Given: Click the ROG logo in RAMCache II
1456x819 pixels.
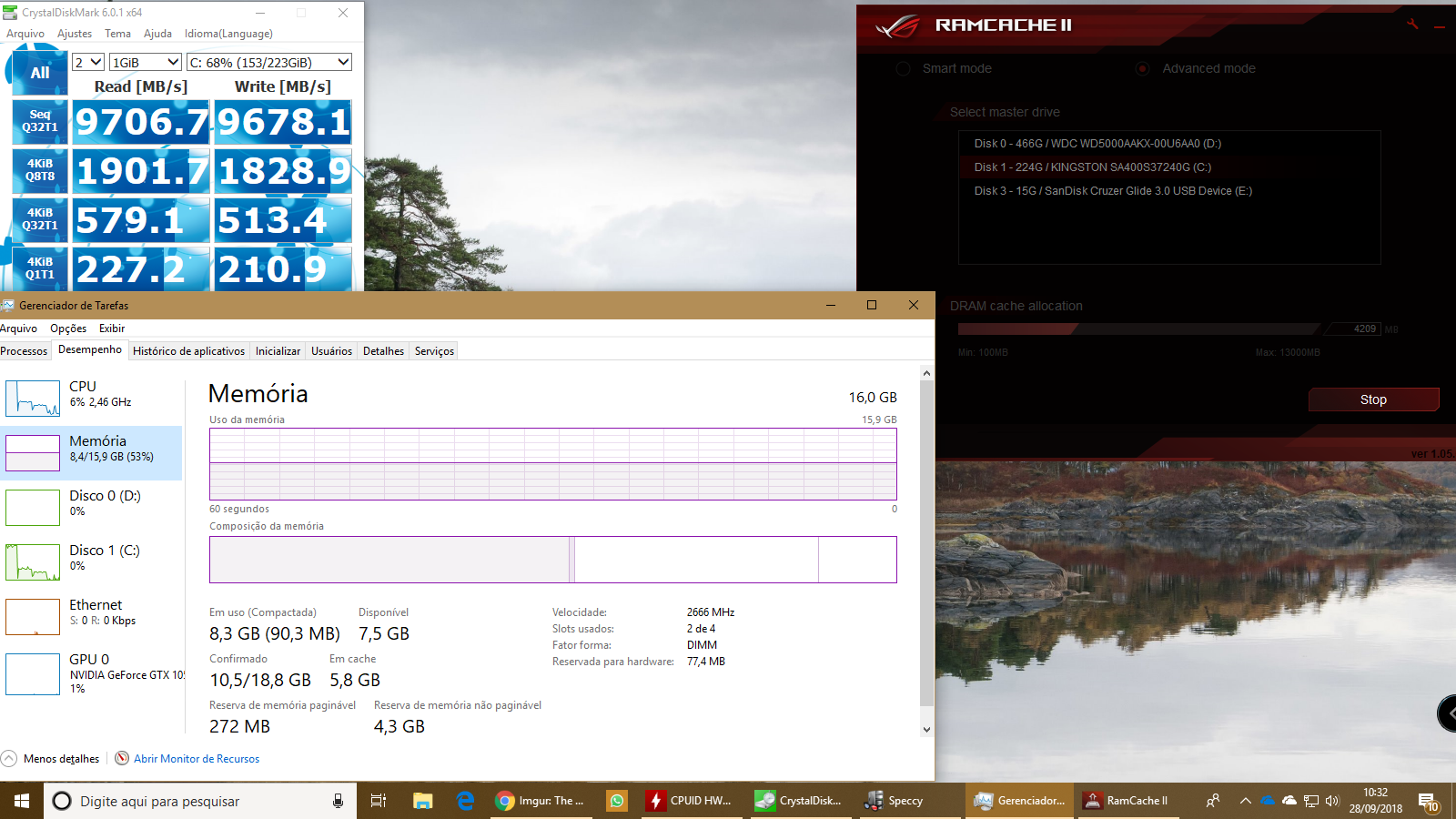Looking at the screenshot, I should [x=897, y=26].
